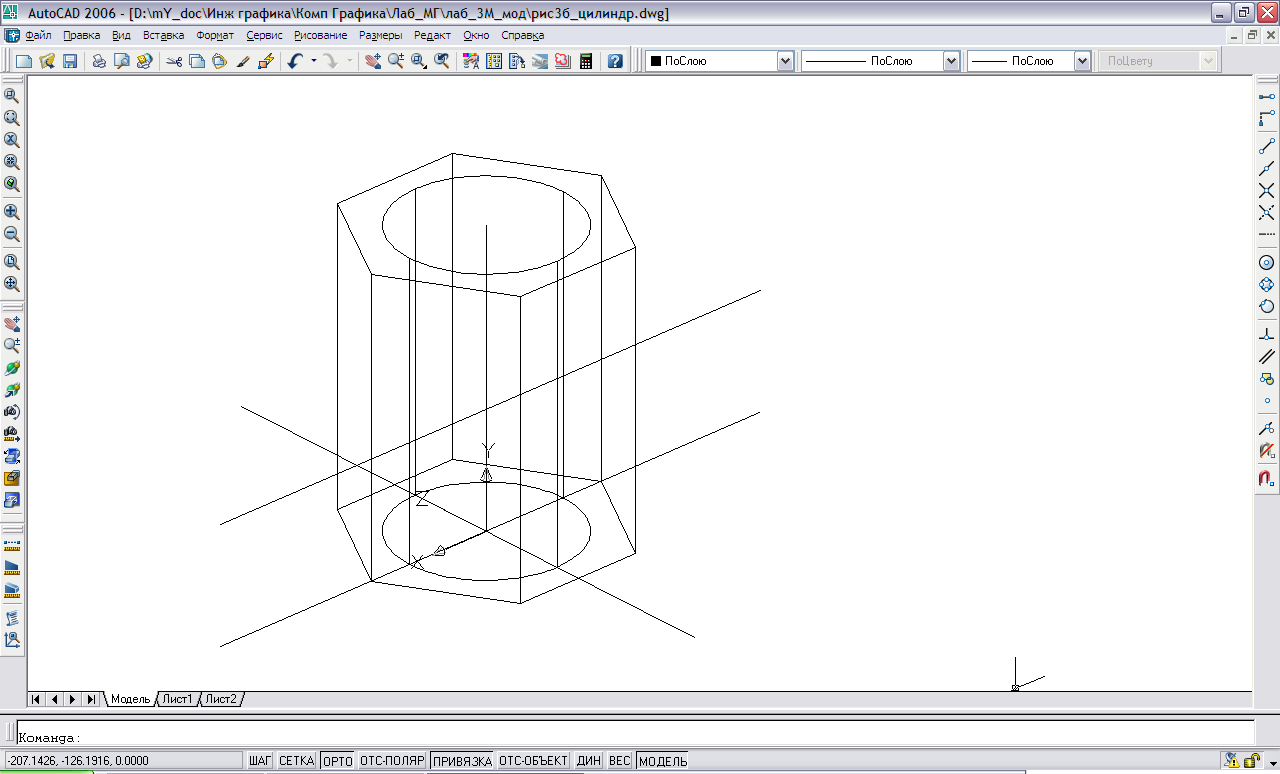The width and height of the screenshot is (1280, 774).
Task: Click Zoom Out minus magnifier in left toolbar
Action: point(12,235)
